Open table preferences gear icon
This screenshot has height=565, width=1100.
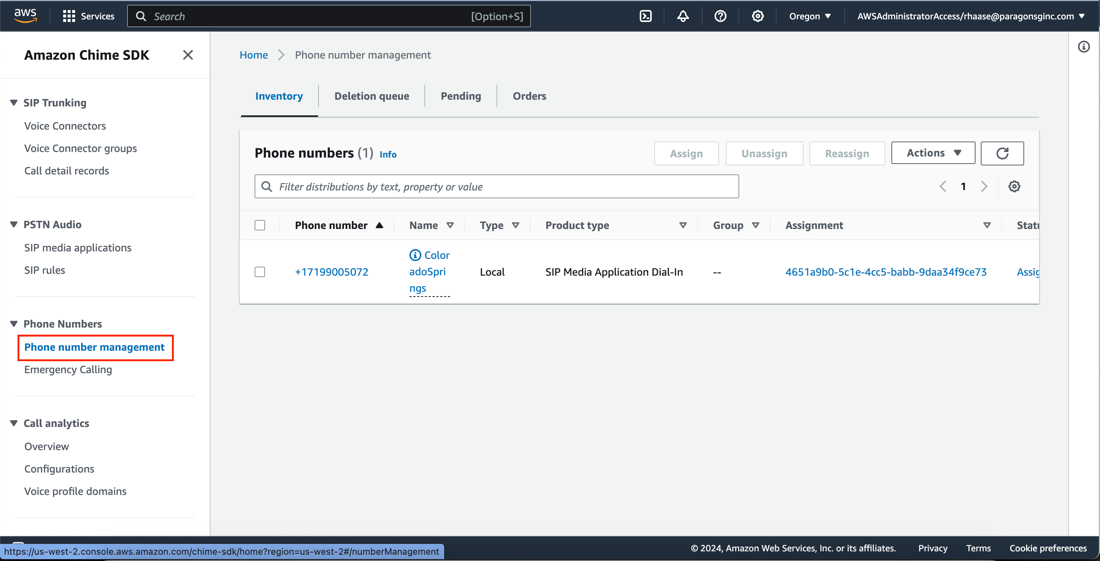[x=1014, y=186]
